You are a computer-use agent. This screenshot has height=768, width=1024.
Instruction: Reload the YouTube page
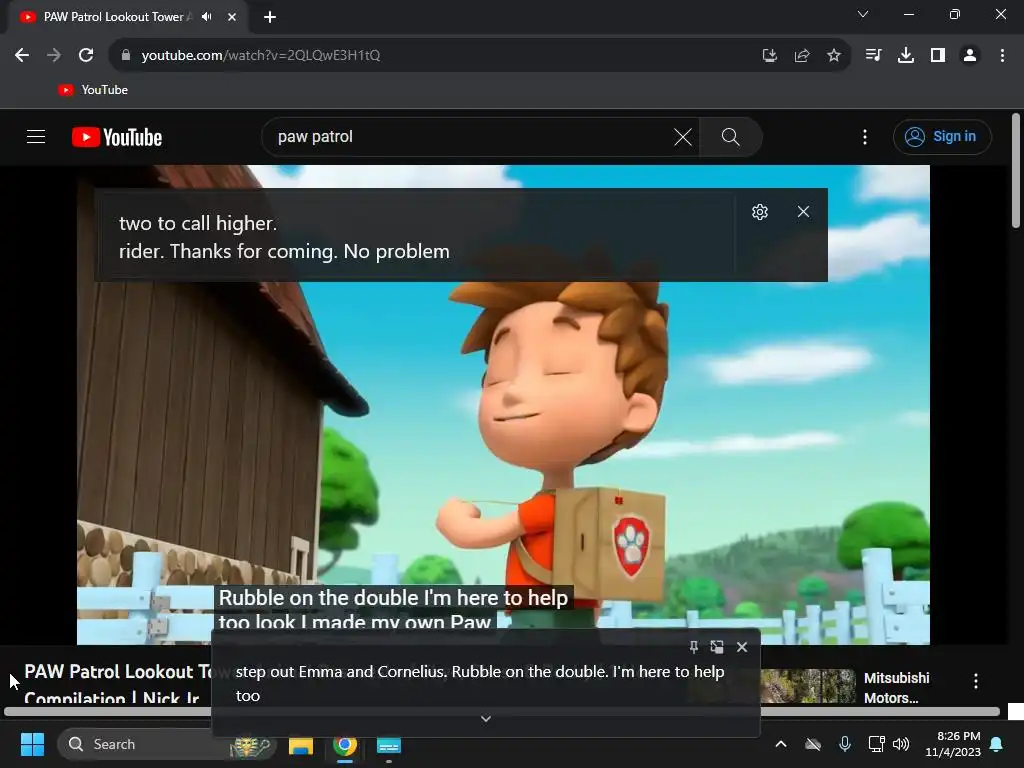click(86, 56)
